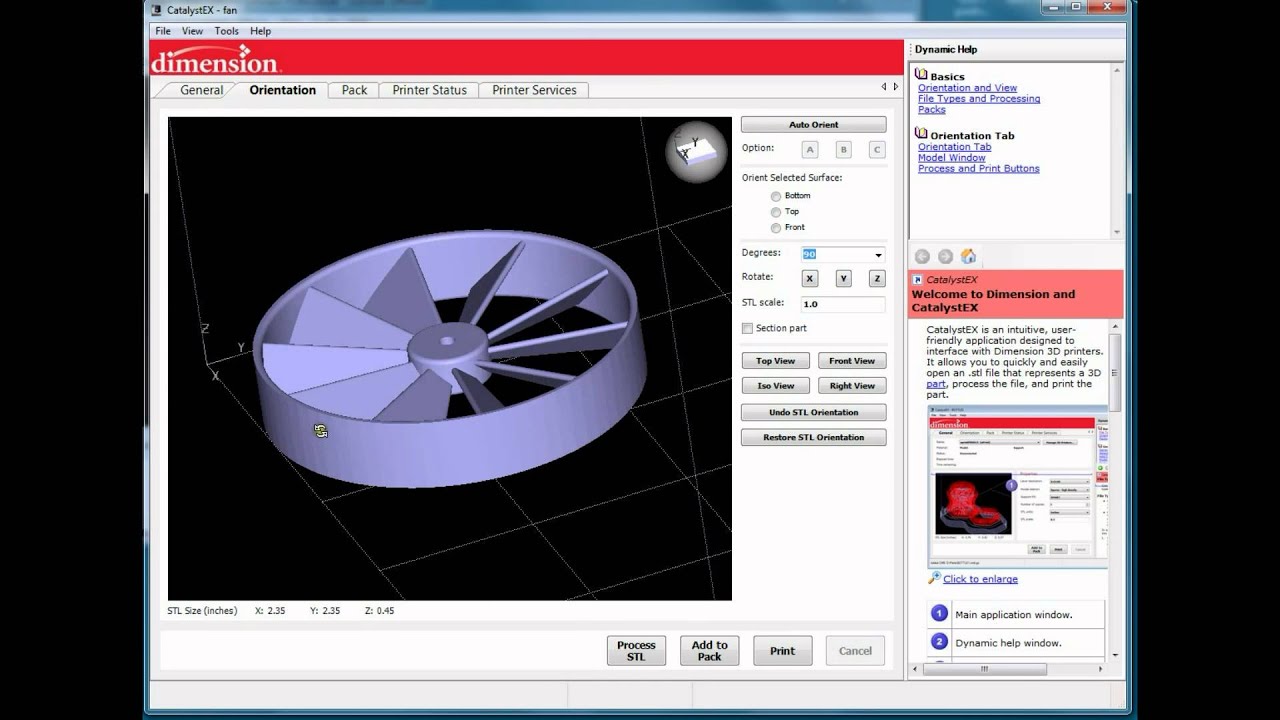Click the Auto Orient button
This screenshot has height=720, width=1280.
coord(813,125)
